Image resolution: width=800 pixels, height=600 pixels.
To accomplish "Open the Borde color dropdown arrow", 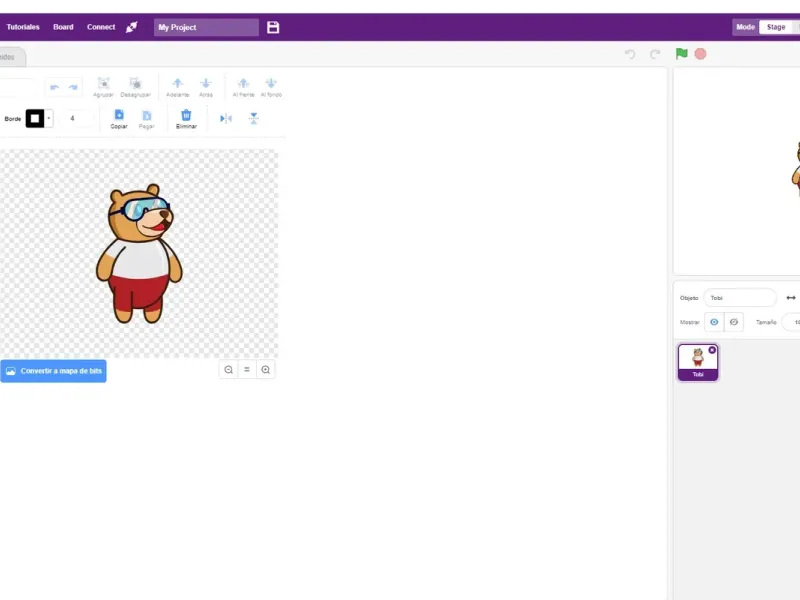I will tap(49, 118).
